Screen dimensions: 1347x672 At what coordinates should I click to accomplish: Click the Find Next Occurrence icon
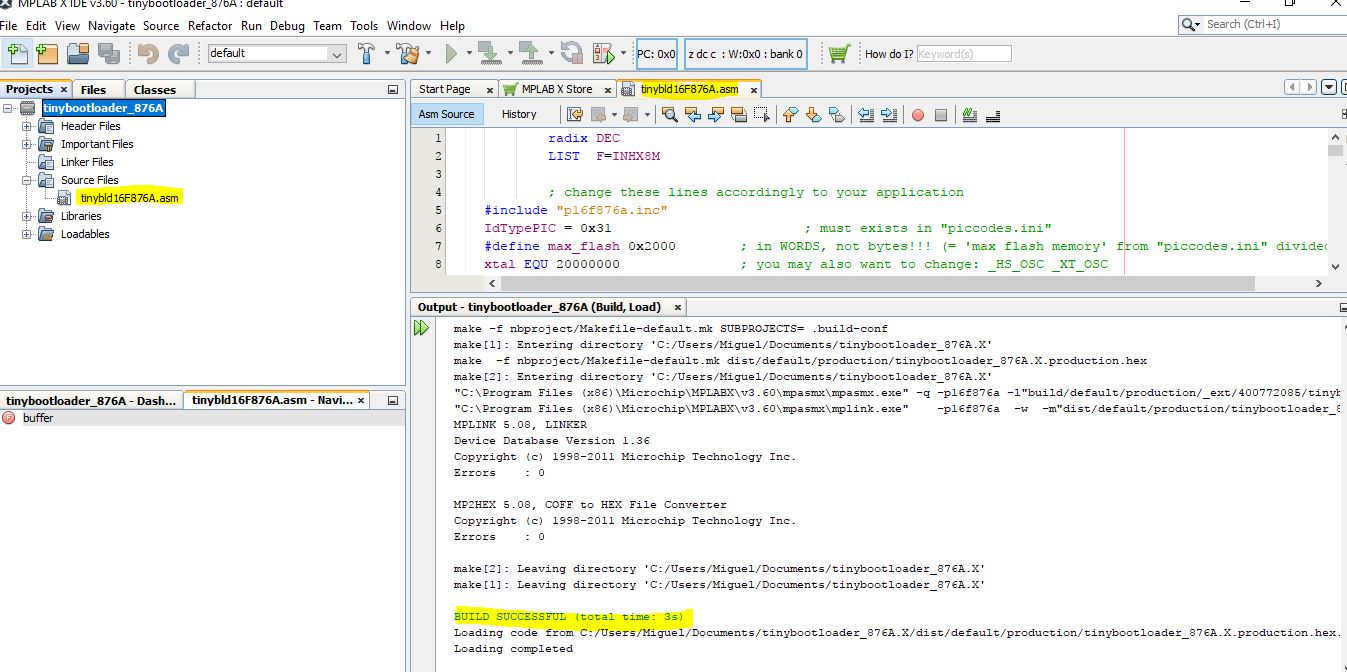[x=716, y=114]
